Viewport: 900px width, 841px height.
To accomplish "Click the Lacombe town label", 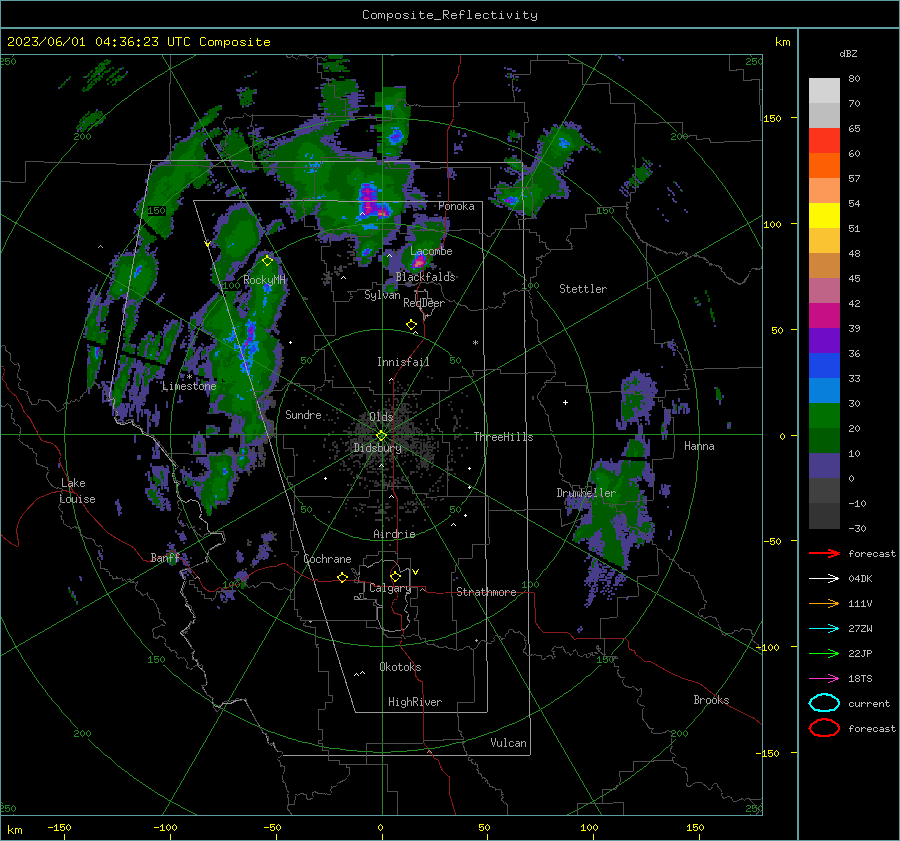I will [431, 251].
